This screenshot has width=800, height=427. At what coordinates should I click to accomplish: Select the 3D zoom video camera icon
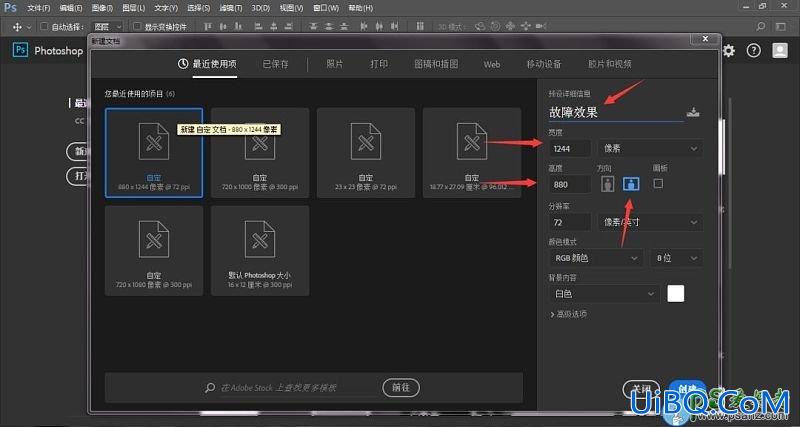(x=541, y=27)
